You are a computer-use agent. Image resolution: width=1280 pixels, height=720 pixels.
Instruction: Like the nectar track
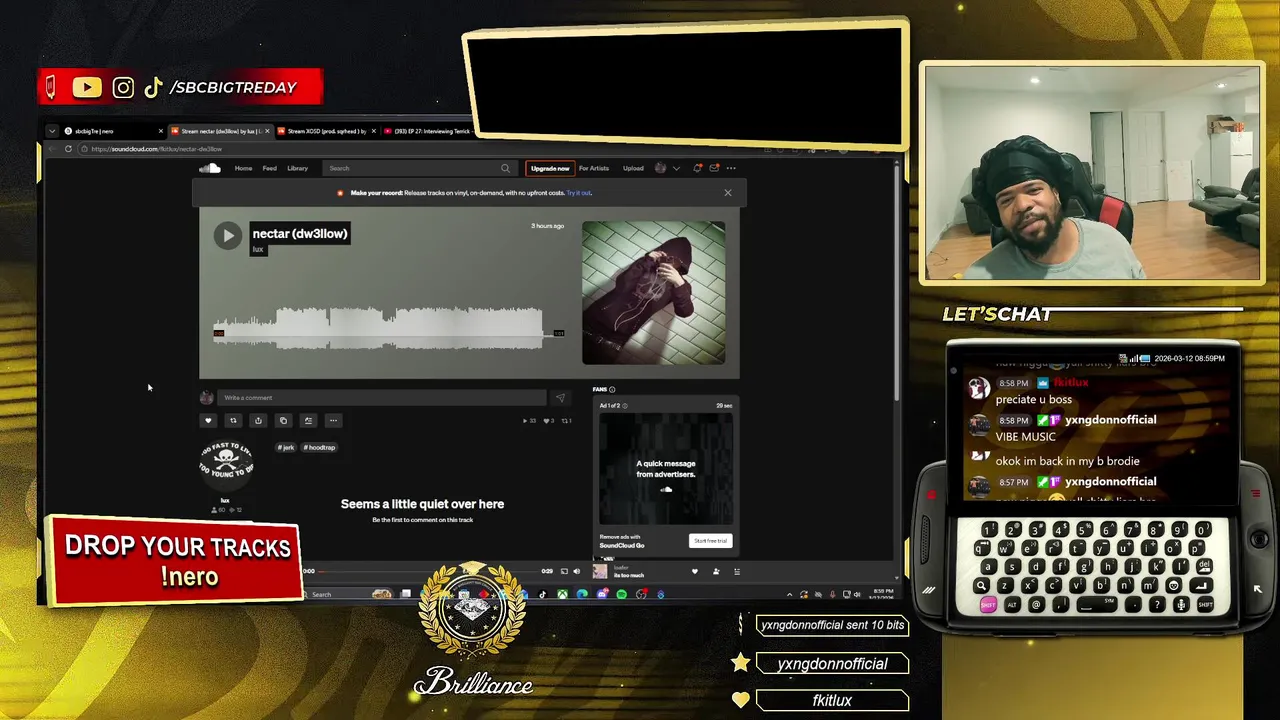[x=208, y=421]
